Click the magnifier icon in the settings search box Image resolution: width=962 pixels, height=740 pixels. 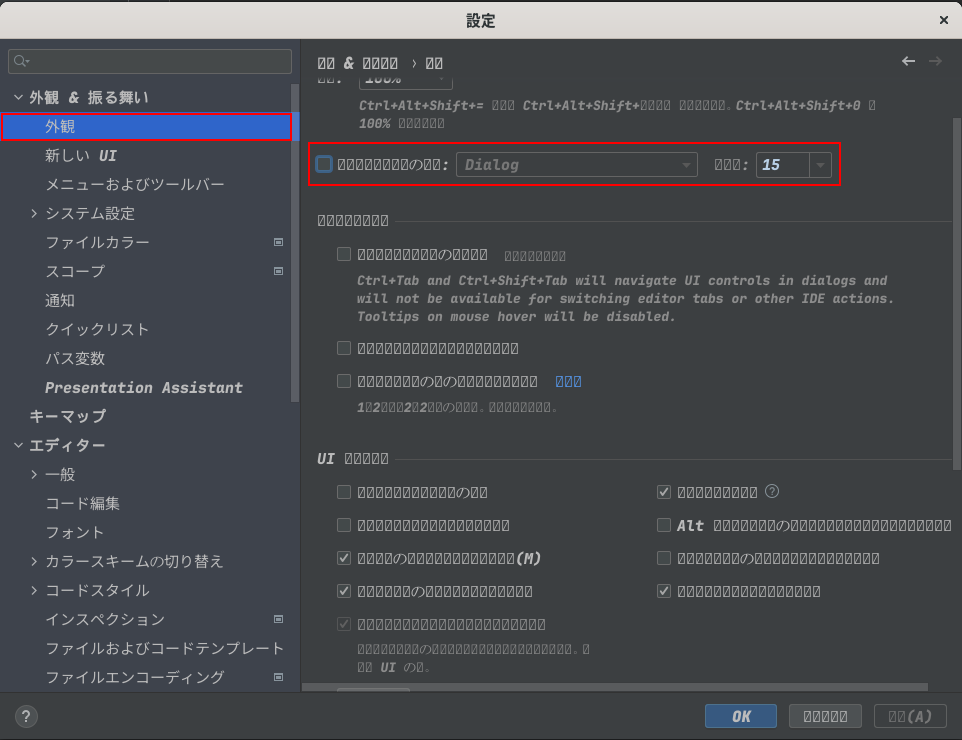(20, 61)
